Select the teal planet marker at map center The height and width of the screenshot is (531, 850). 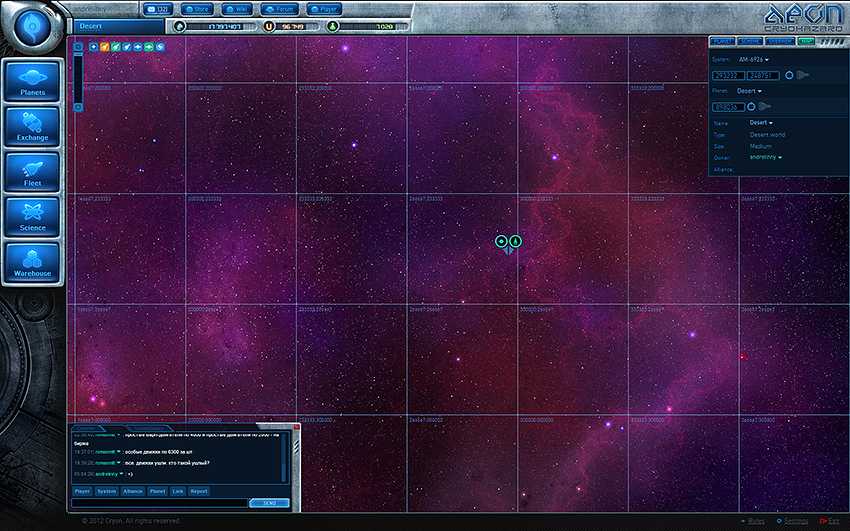(501, 241)
